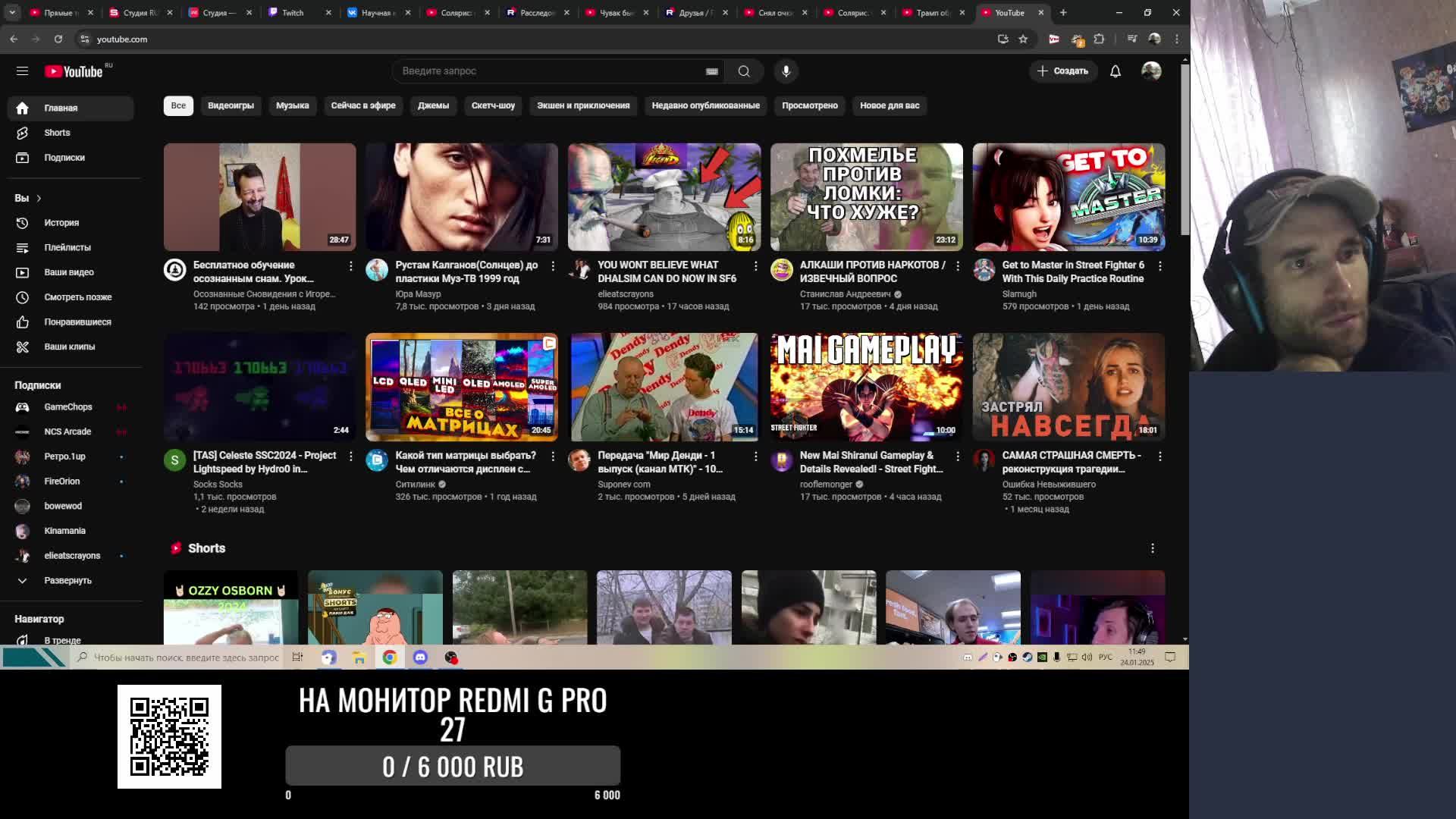Image resolution: width=1456 pixels, height=819 pixels.
Task: Open the GameChops subscription channel
Action: click(67, 407)
